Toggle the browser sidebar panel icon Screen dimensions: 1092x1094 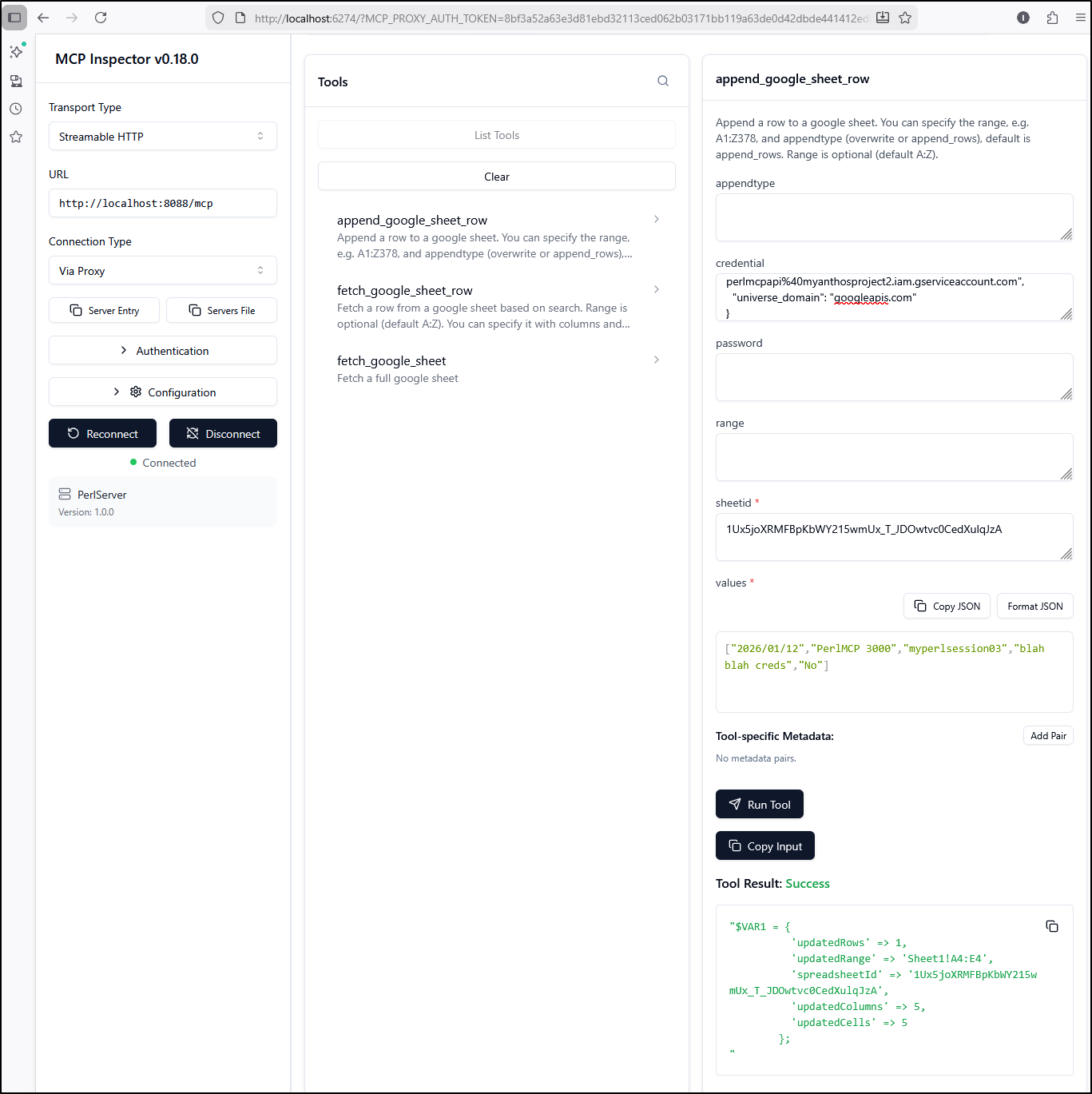pos(14,18)
